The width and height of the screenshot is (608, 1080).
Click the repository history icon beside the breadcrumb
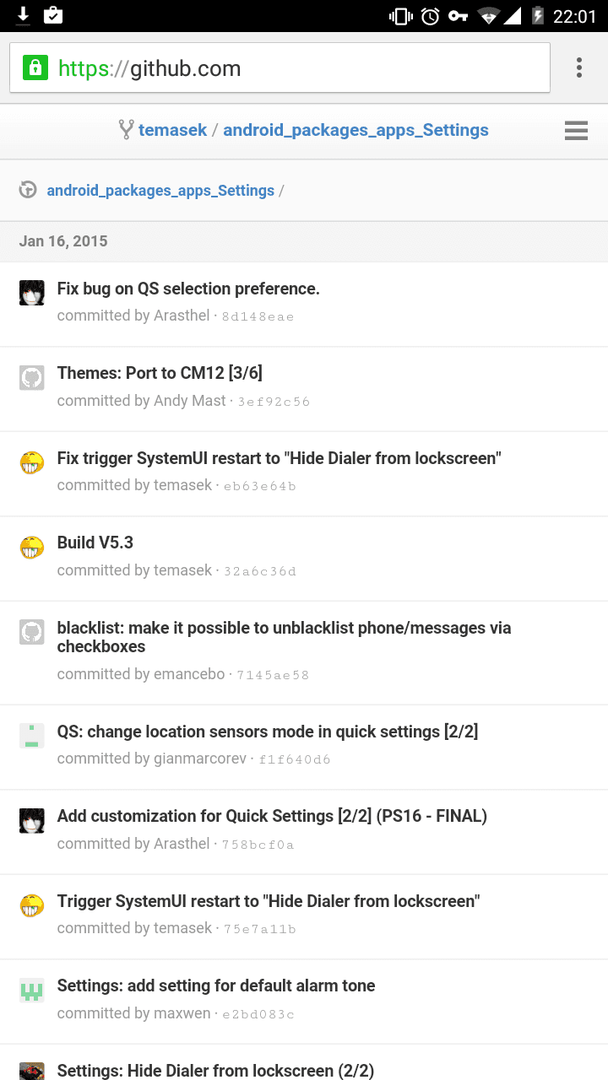[28, 190]
